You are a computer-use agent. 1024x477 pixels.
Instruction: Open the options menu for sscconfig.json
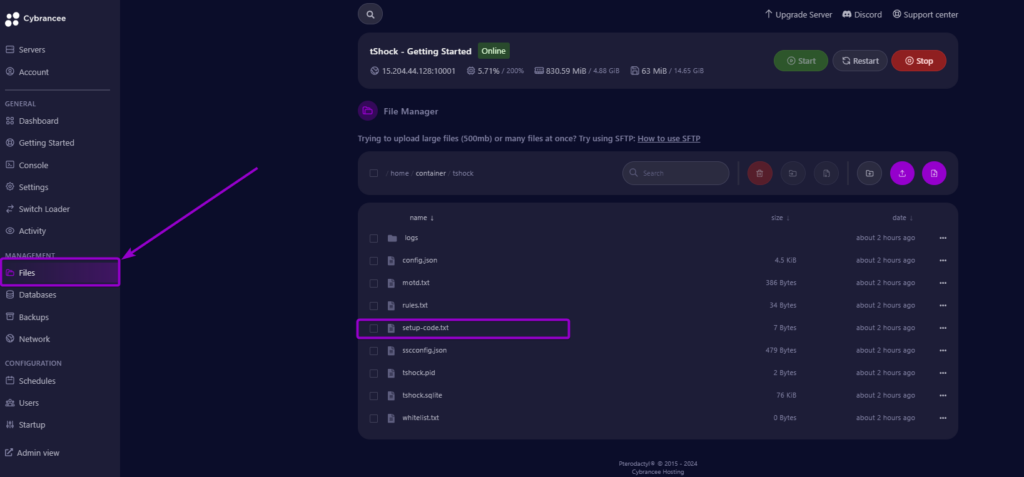[942, 350]
